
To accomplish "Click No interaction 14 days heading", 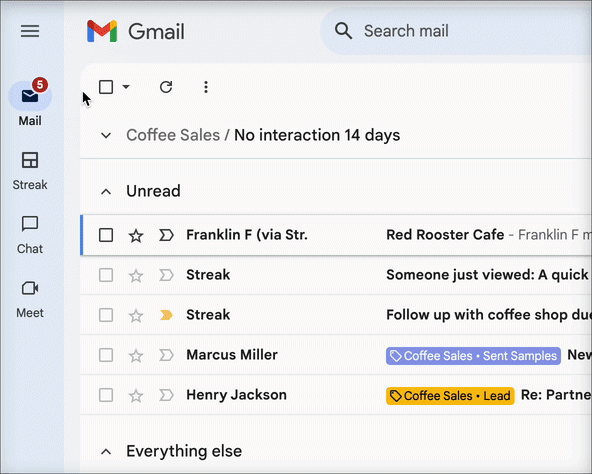I will click(317, 135).
